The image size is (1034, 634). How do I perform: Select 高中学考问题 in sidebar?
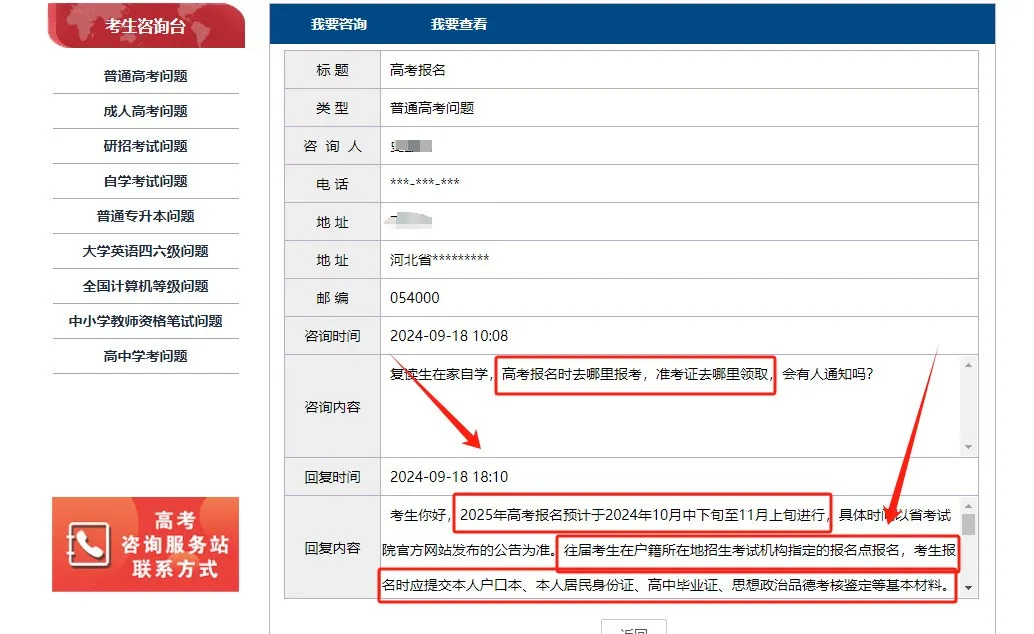click(146, 356)
